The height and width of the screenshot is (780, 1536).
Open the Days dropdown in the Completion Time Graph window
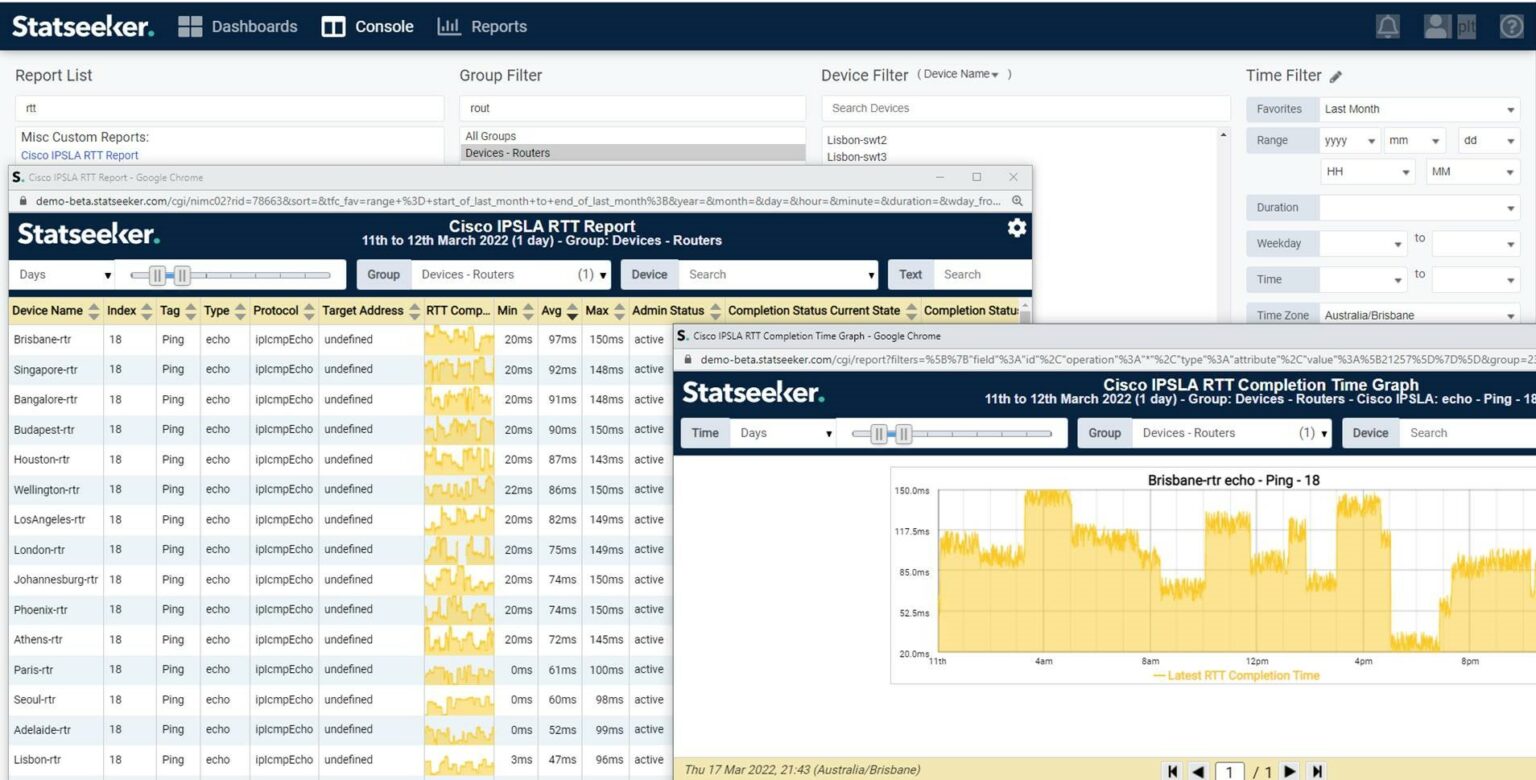click(x=784, y=434)
